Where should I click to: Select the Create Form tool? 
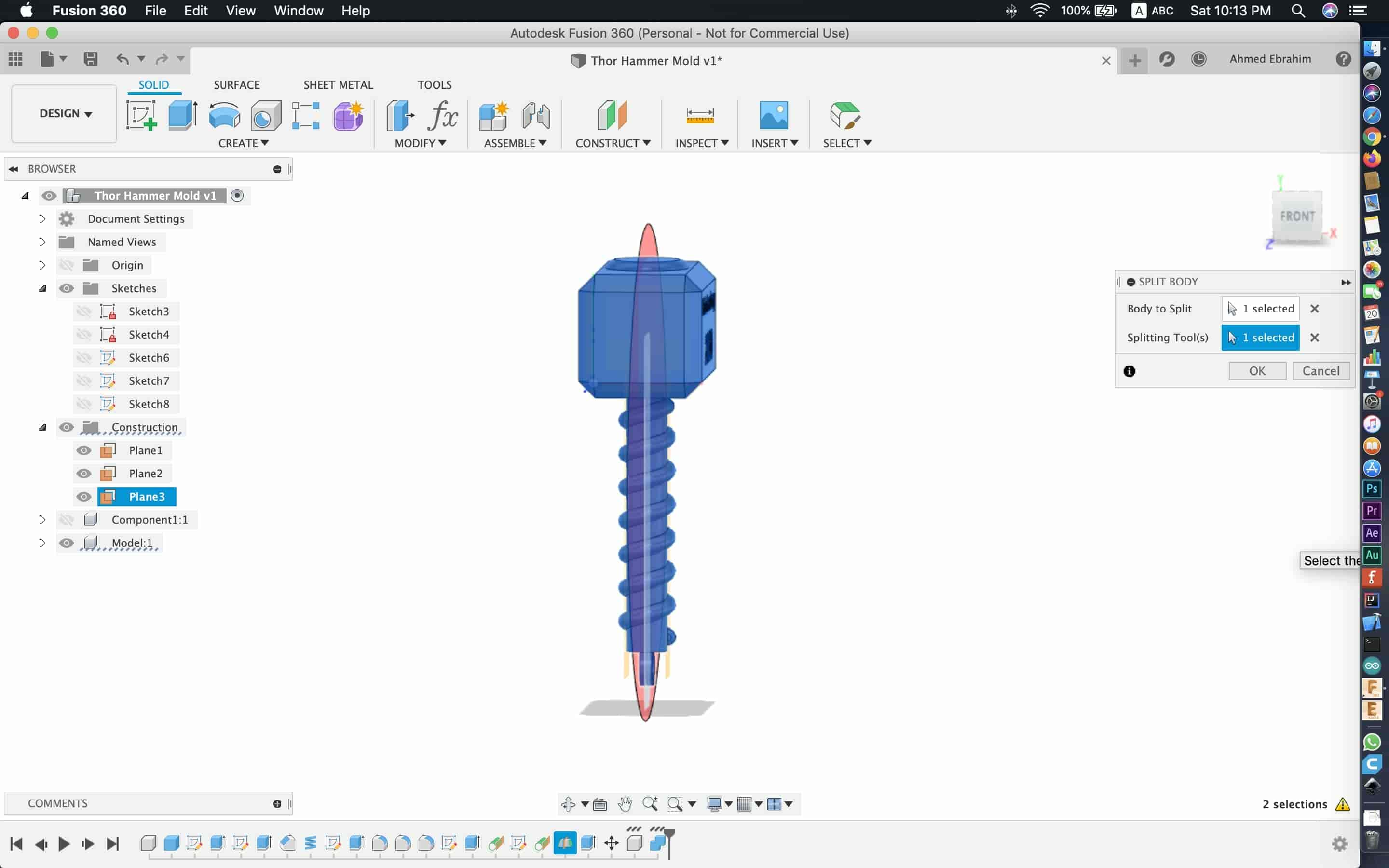pyautogui.click(x=348, y=115)
